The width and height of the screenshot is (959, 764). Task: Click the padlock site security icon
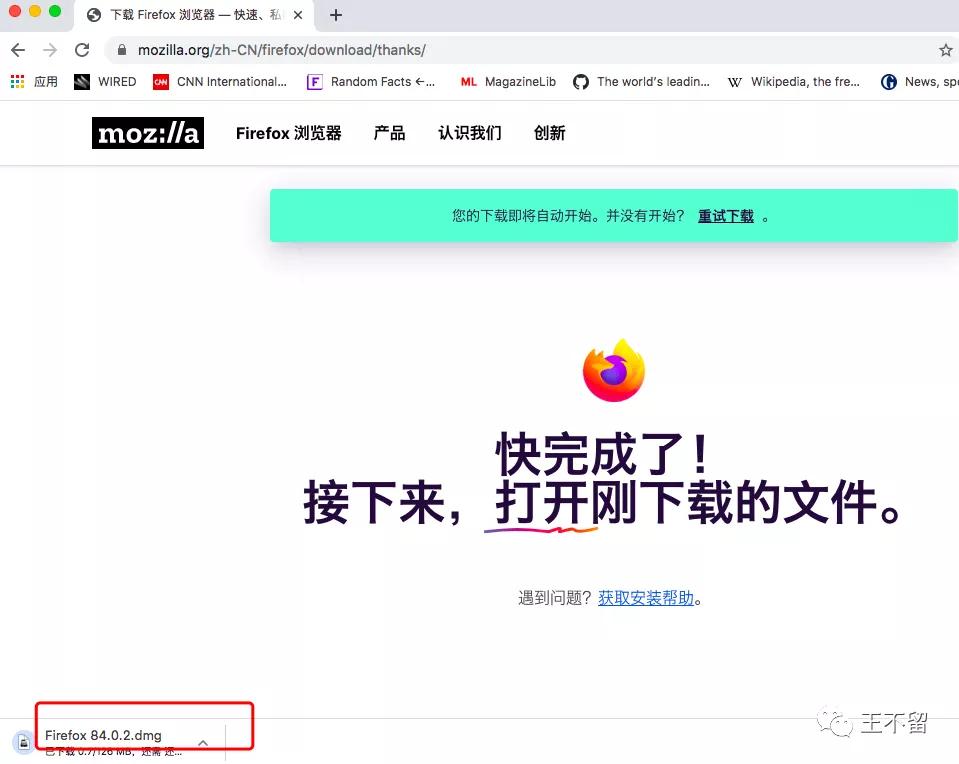point(122,50)
